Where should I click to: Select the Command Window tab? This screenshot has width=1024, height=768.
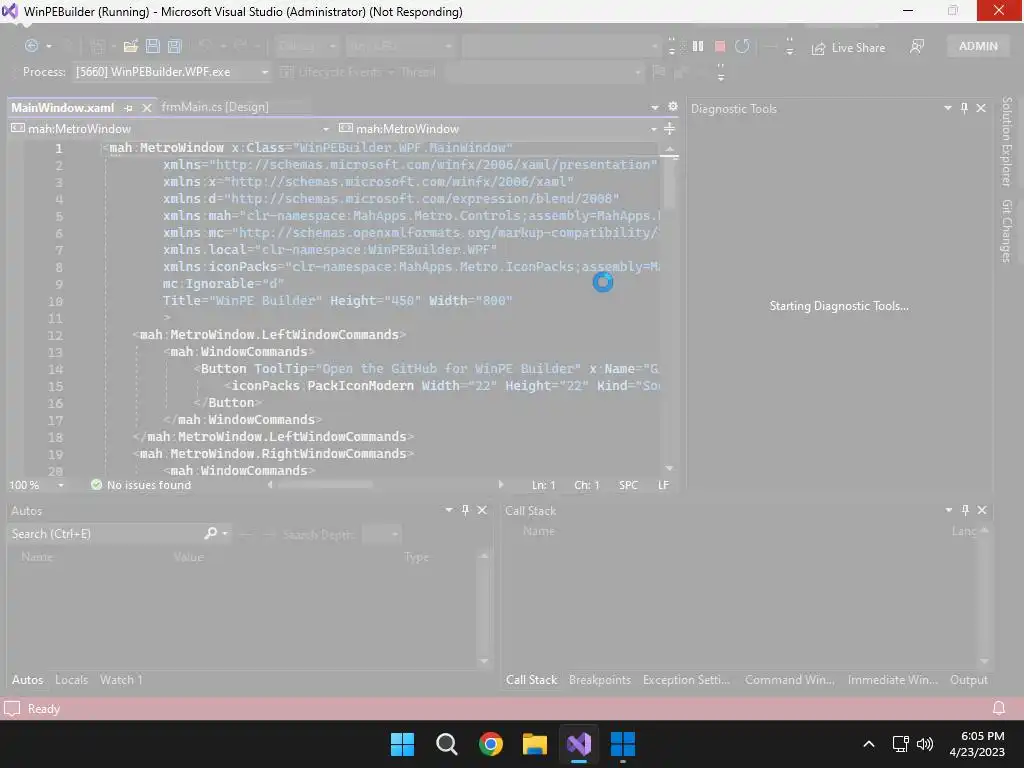tap(790, 680)
